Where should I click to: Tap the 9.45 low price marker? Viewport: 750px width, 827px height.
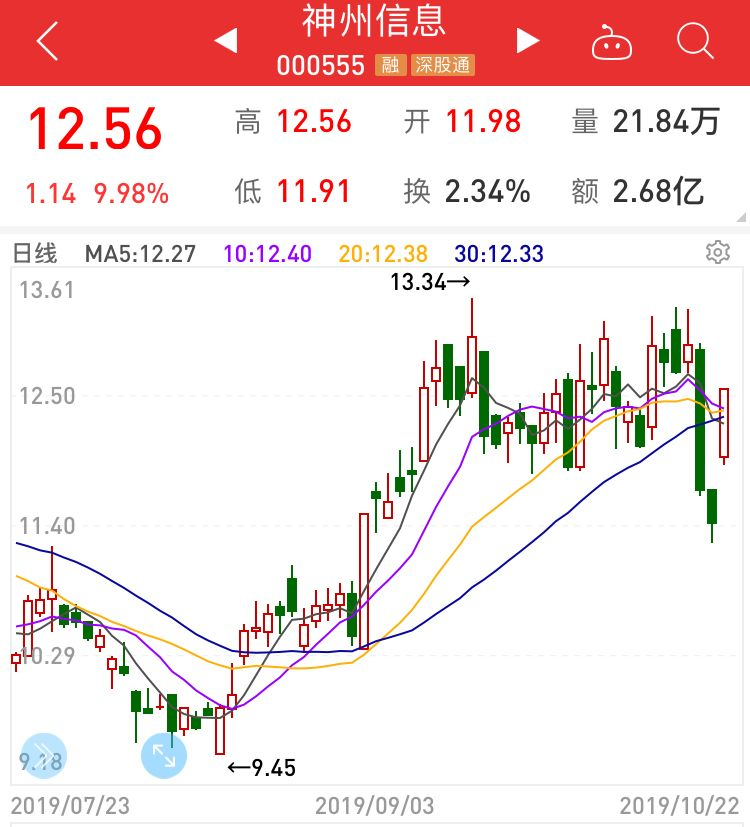[262, 768]
